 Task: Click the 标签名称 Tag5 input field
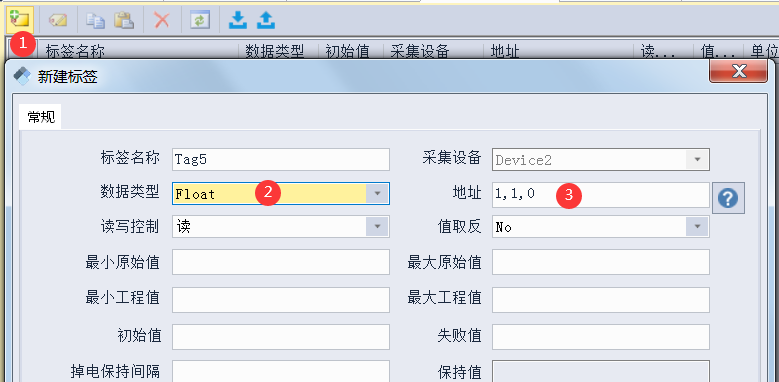click(281, 159)
